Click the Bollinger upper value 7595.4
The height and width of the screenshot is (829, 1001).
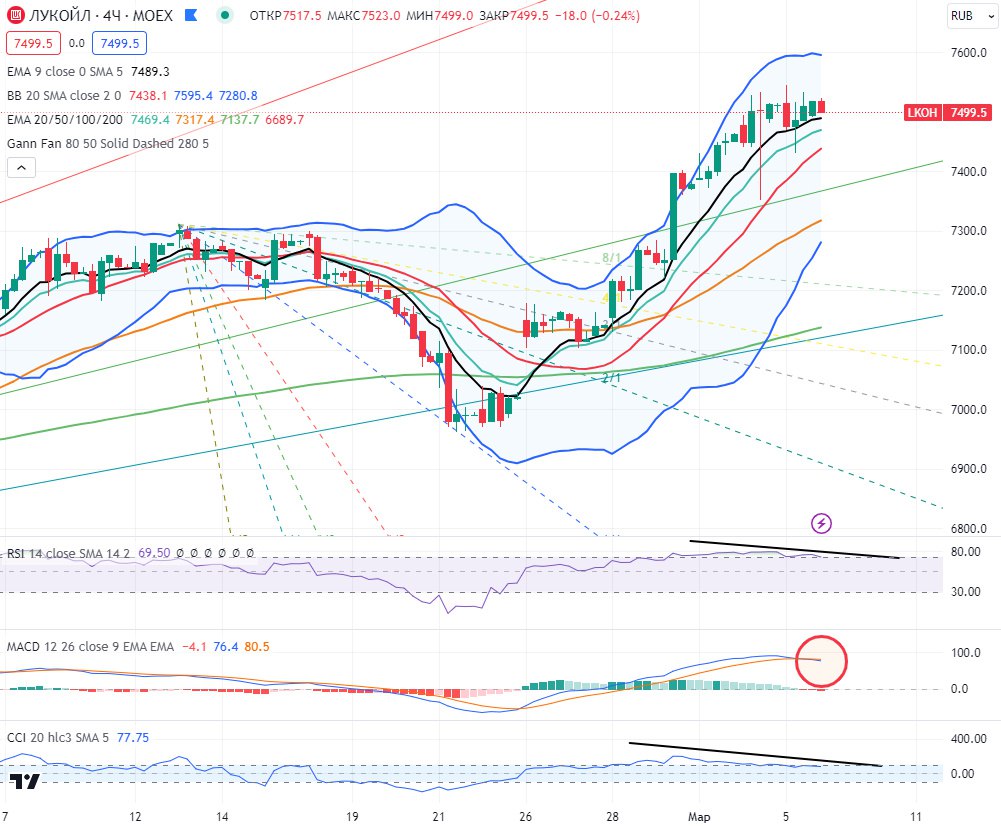(x=193, y=96)
